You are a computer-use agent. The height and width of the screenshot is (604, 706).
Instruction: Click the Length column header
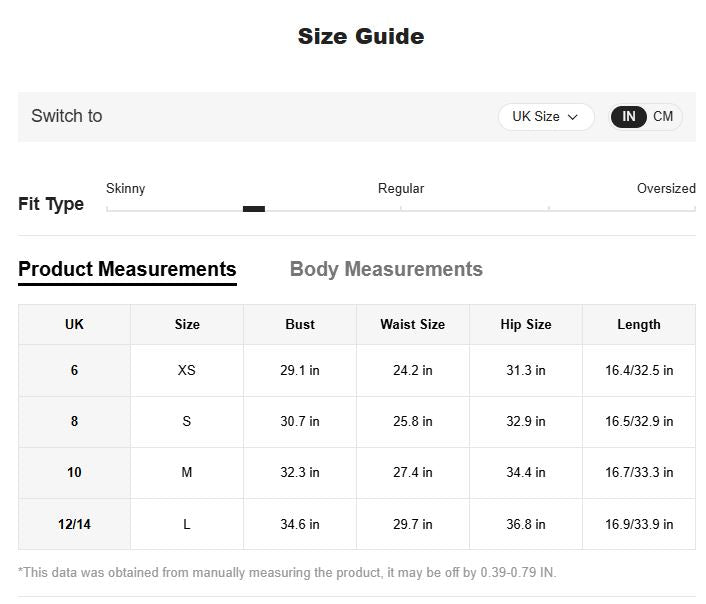[x=639, y=324]
